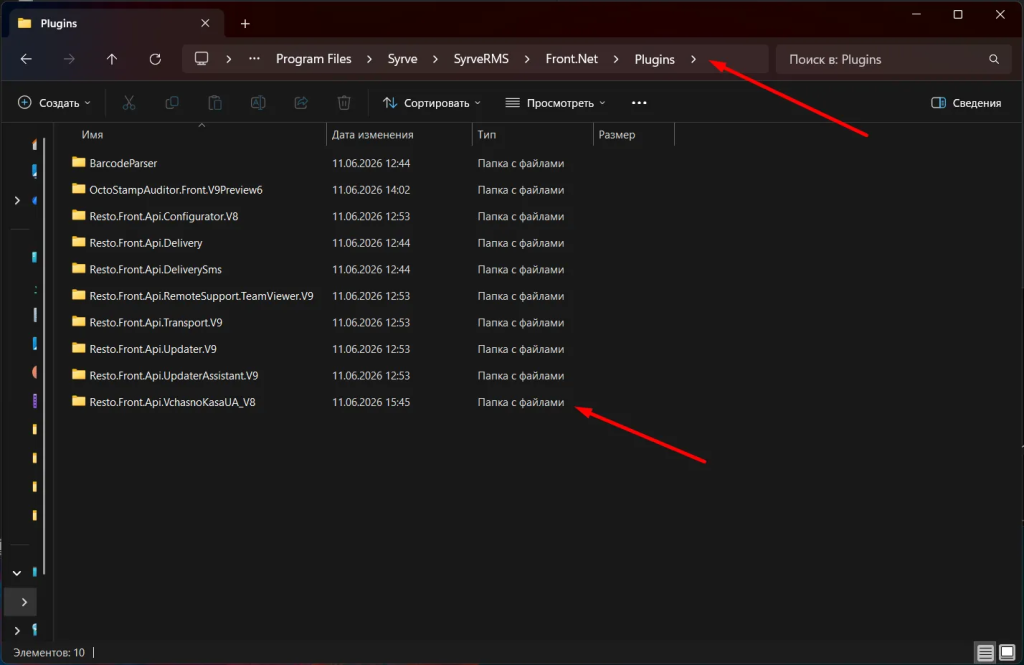
Task: Select Resto.Front.Api.VchasnoKasaUA_V8 folder
Action: pyautogui.click(x=172, y=402)
